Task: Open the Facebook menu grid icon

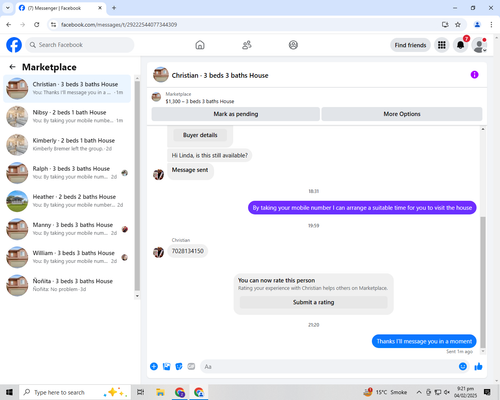Action: [x=442, y=45]
